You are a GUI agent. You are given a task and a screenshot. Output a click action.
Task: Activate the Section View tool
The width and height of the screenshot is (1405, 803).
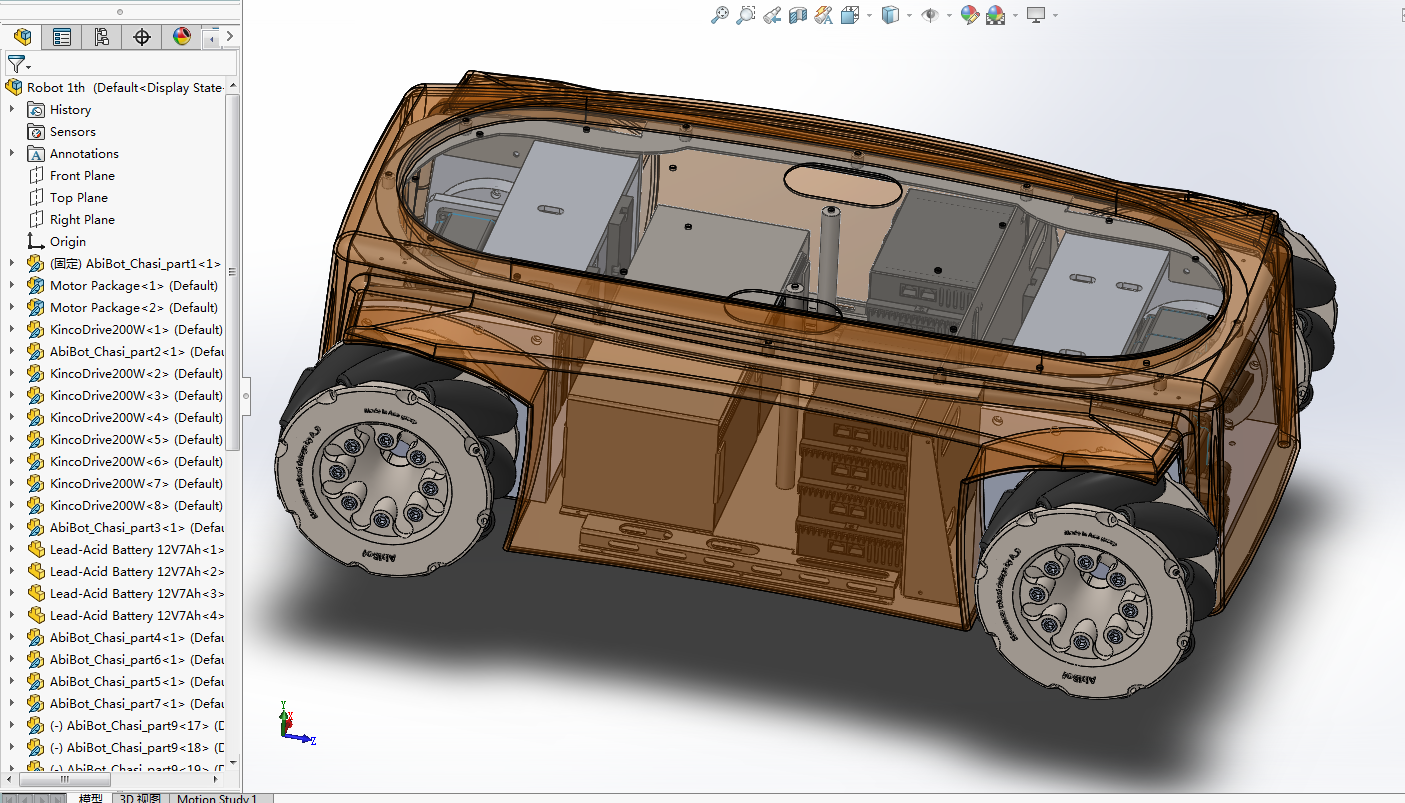click(x=798, y=15)
